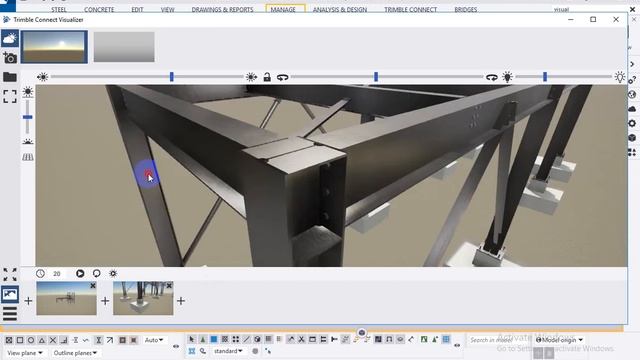This screenshot has width=640, height=360.
Task: Open animation settings gear icon
Action: pos(113,273)
